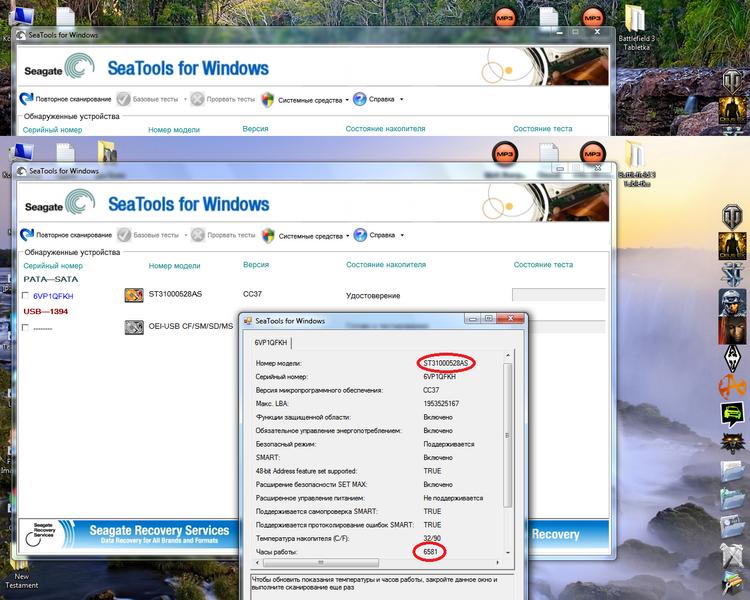
Task: Click the Справка question mark icon in upper window
Action: 359,99
